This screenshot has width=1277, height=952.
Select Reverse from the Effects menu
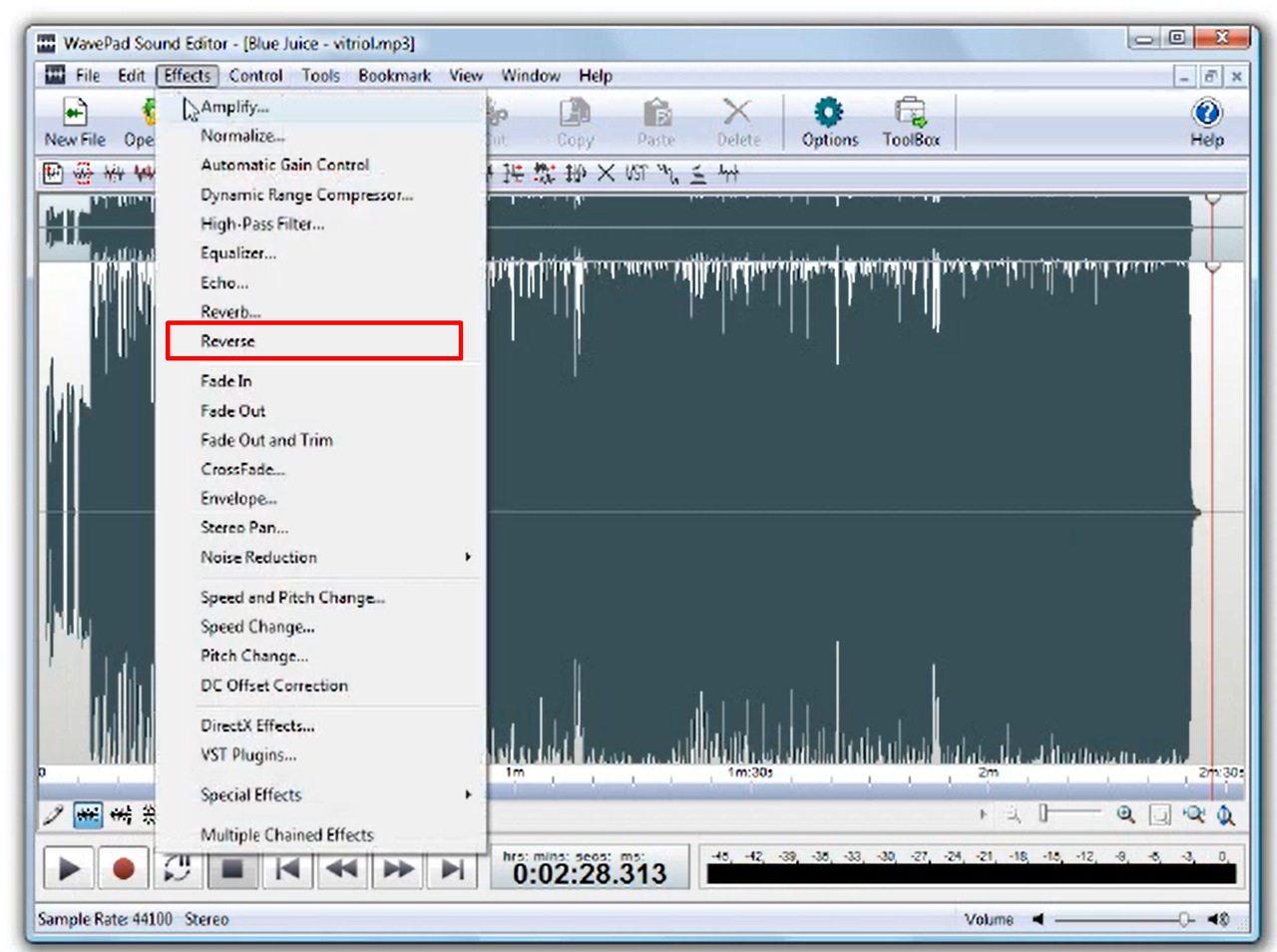pos(227,340)
